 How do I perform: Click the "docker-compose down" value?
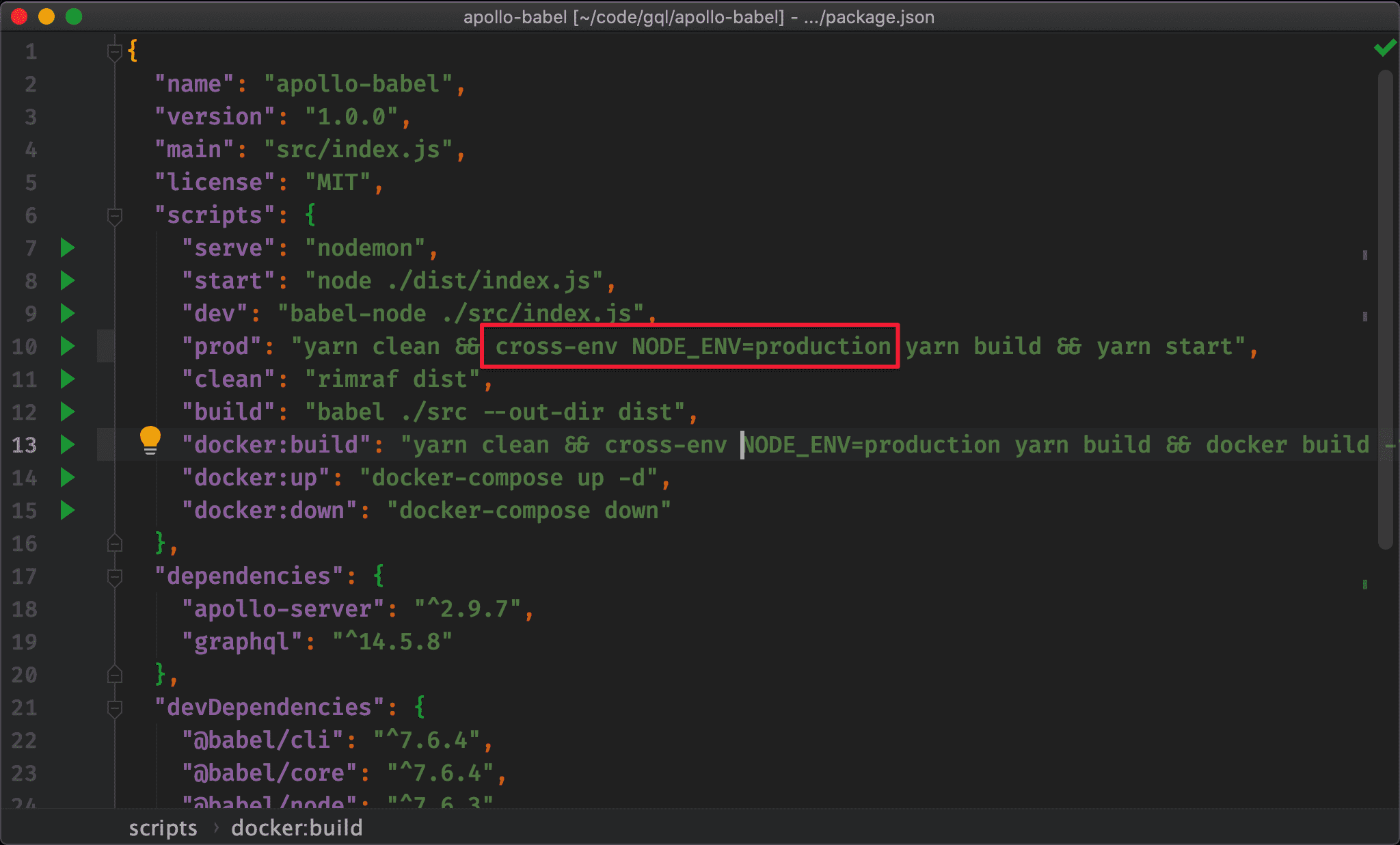coord(528,511)
